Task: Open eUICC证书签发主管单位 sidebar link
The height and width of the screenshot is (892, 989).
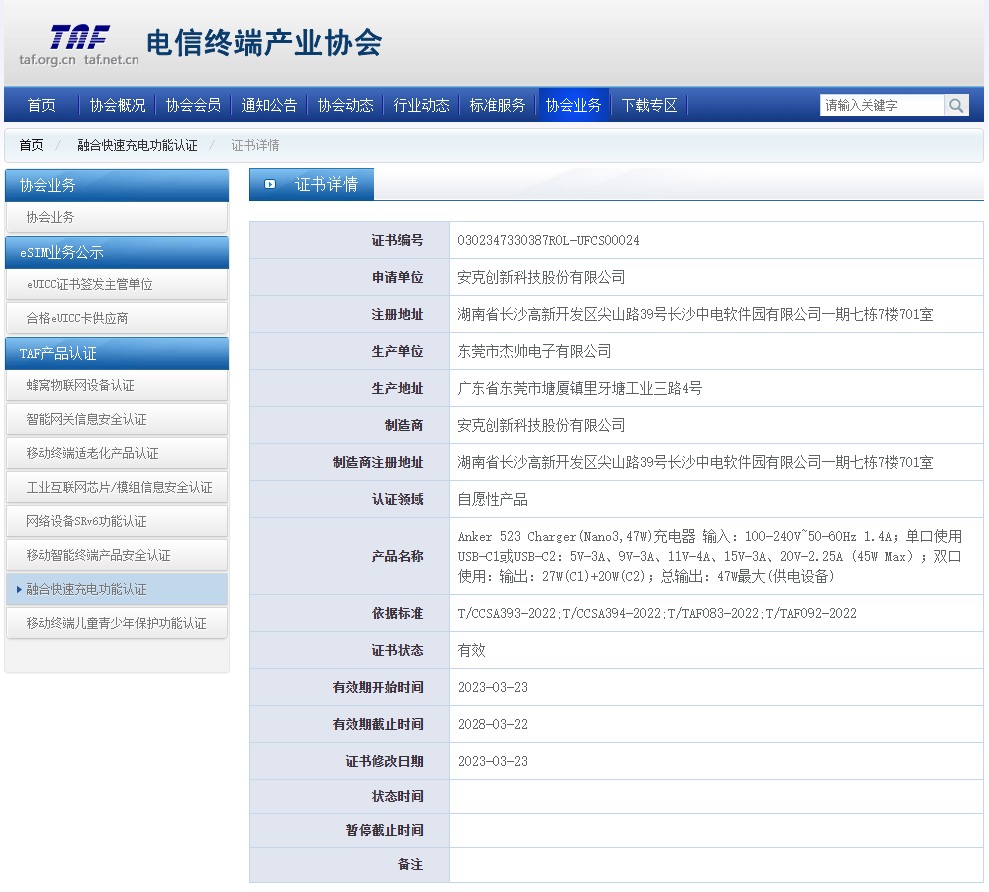Action: (x=117, y=285)
